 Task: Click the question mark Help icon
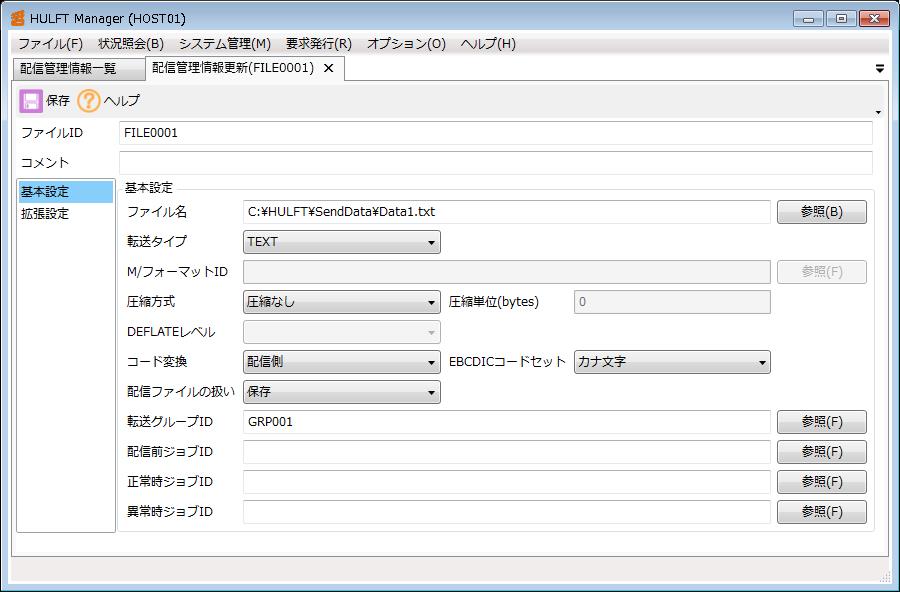[x=89, y=101]
